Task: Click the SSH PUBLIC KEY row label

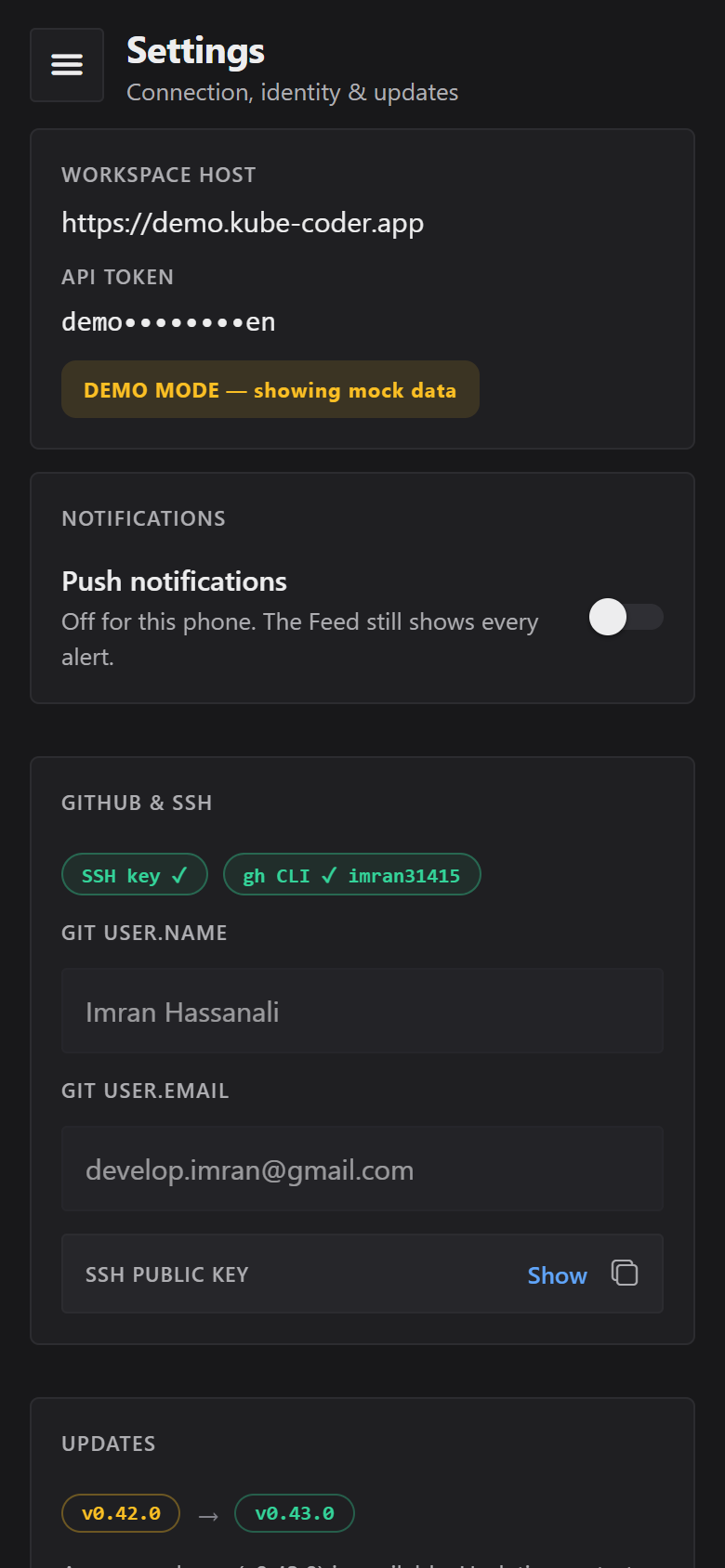Action: pos(167,1274)
